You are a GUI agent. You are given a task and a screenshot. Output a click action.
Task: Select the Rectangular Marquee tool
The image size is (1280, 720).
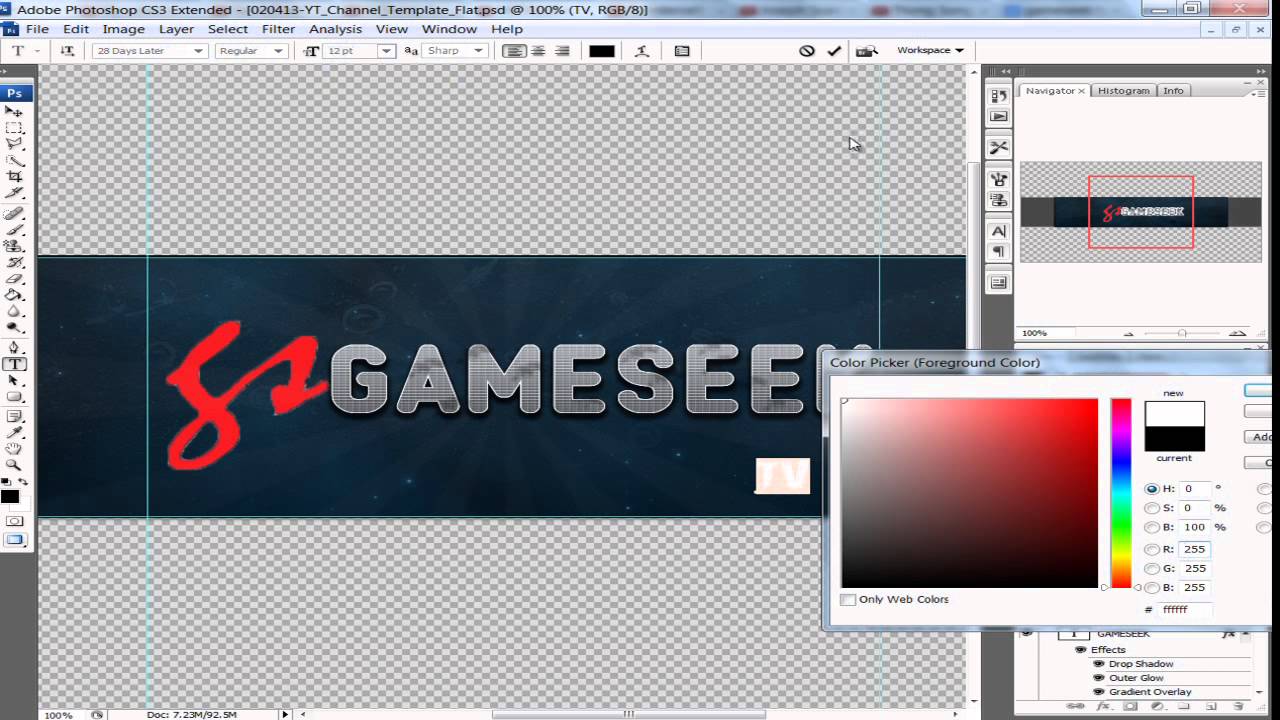click(14, 128)
